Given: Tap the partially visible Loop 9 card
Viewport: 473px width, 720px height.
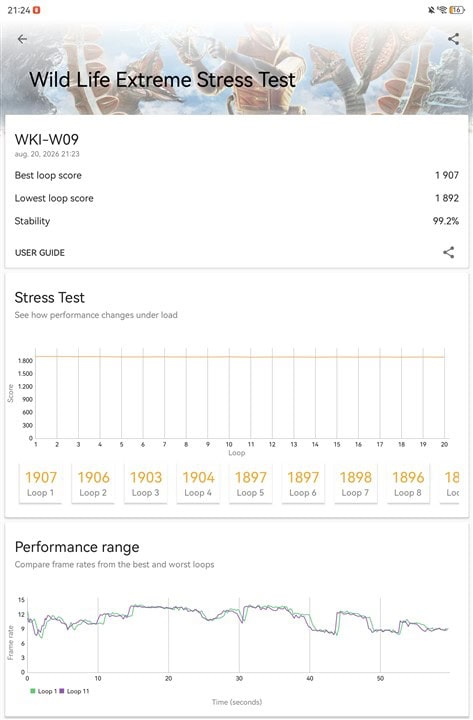Looking at the screenshot, I should pyautogui.click(x=450, y=484).
